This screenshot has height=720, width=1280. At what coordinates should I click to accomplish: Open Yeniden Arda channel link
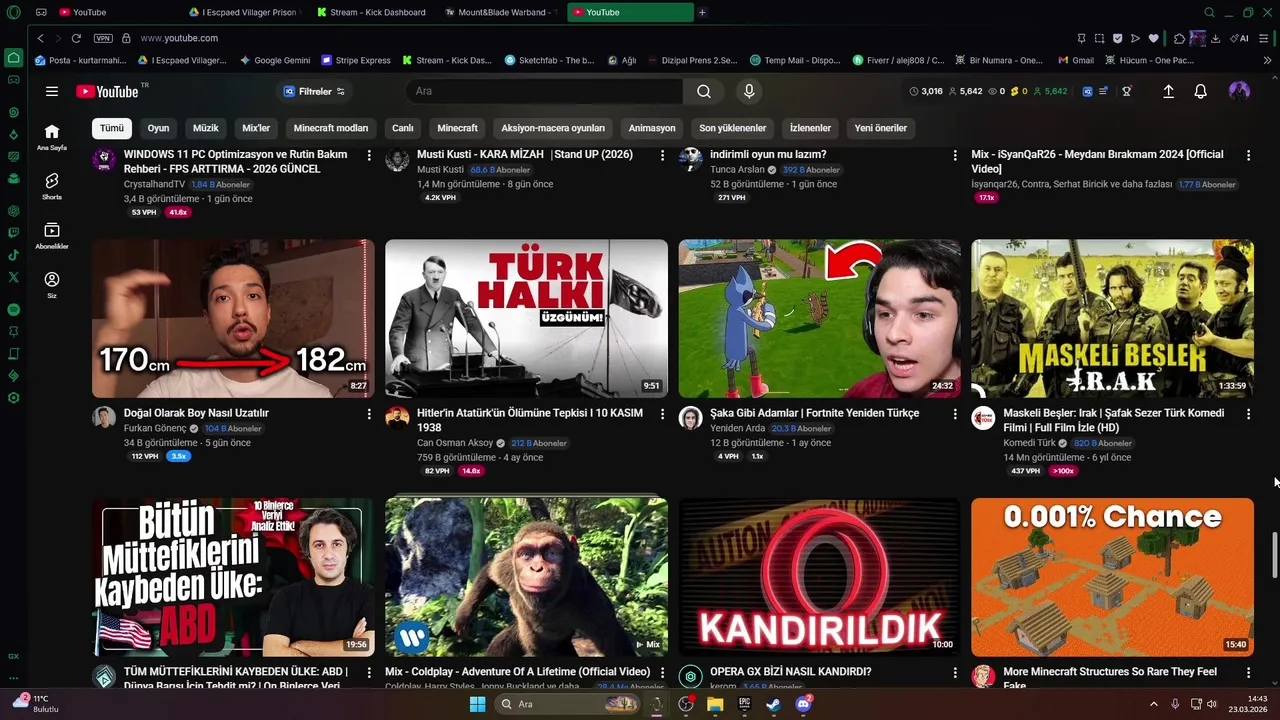pyautogui.click(x=737, y=428)
